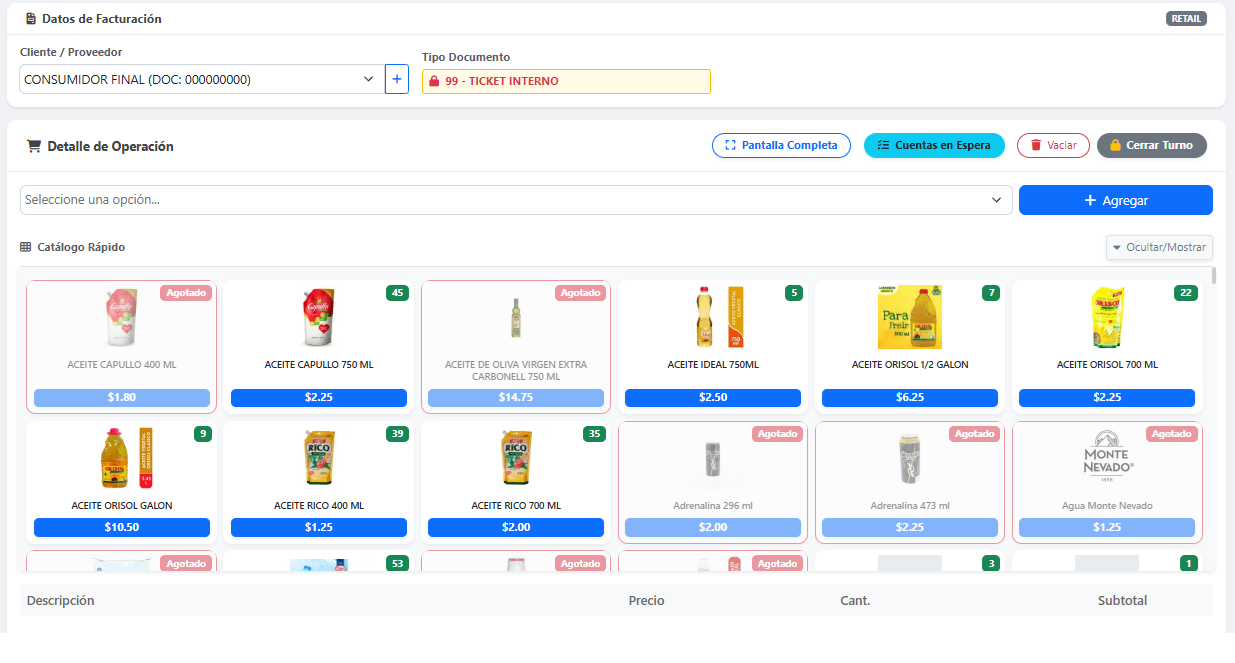Click the $2.25 price on ACEITE CAPULLO 750 ML

tap(318, 398)
